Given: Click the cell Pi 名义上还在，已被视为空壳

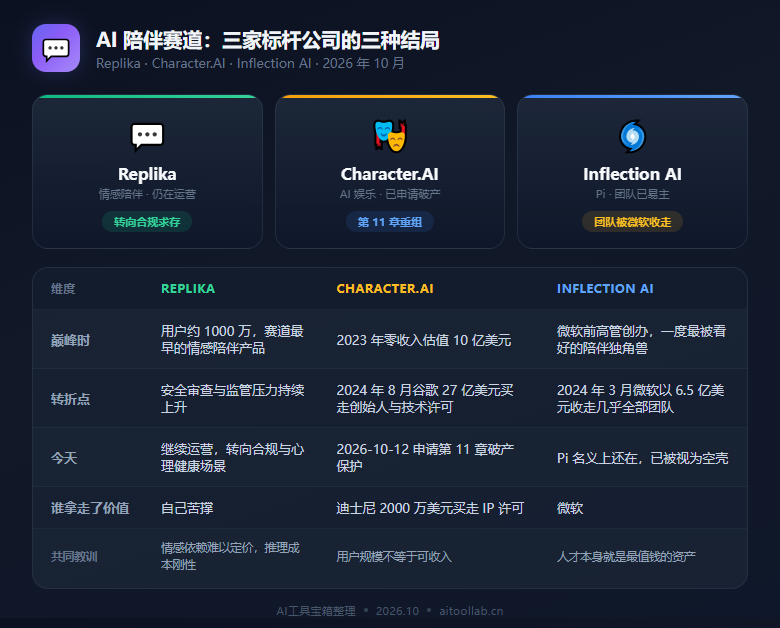Looking at the screenshot, I should tap(642, 458).
